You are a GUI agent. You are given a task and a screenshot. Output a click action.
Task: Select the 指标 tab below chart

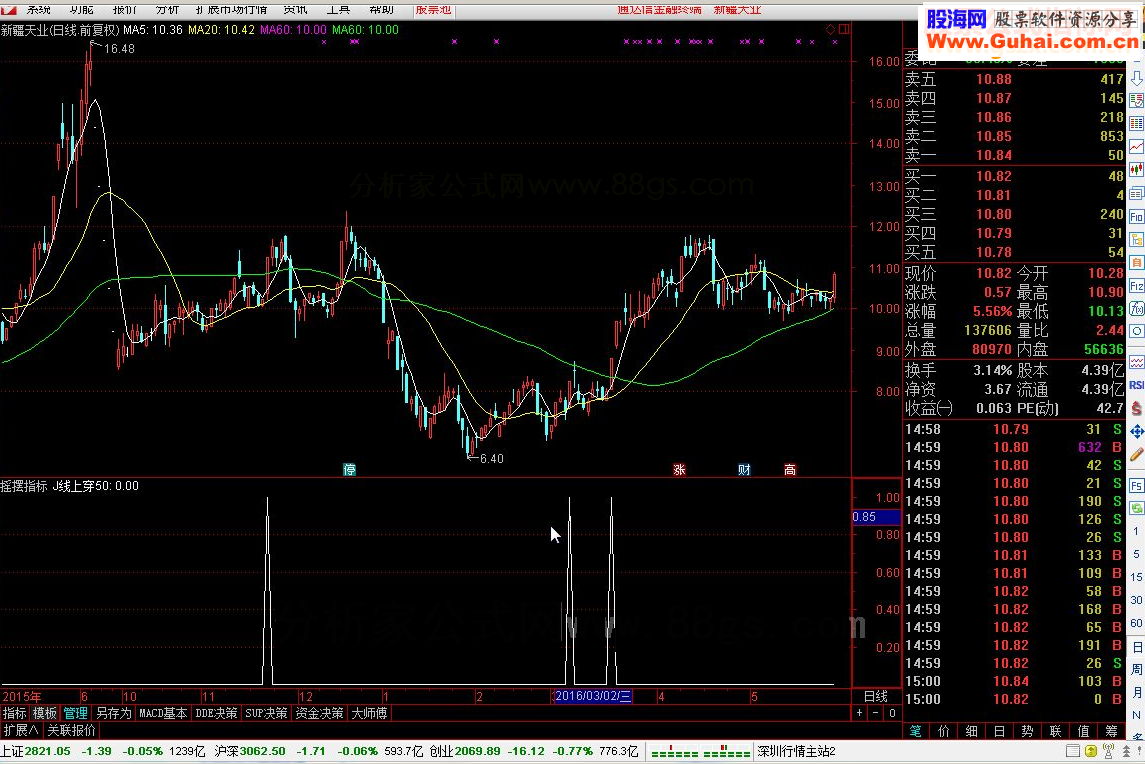[x=15, y=713]
